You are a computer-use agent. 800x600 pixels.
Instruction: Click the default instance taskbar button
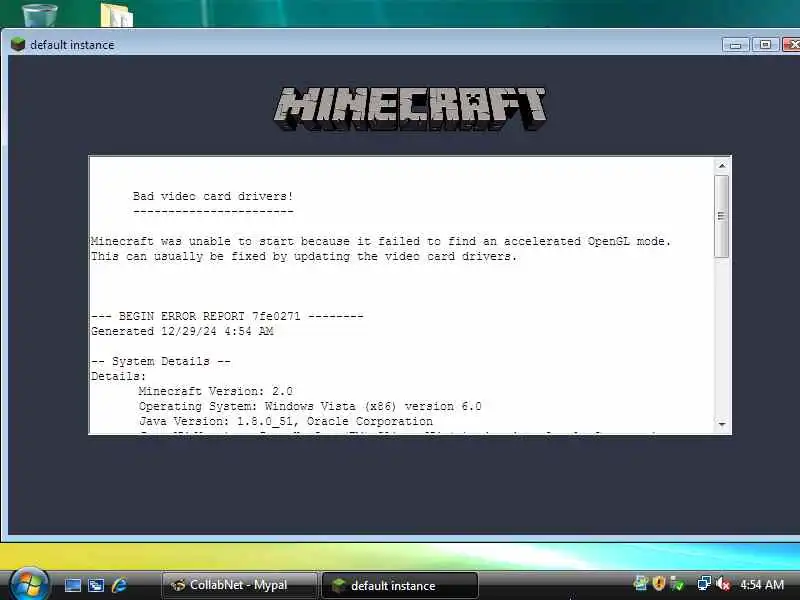tap(400, 585)
